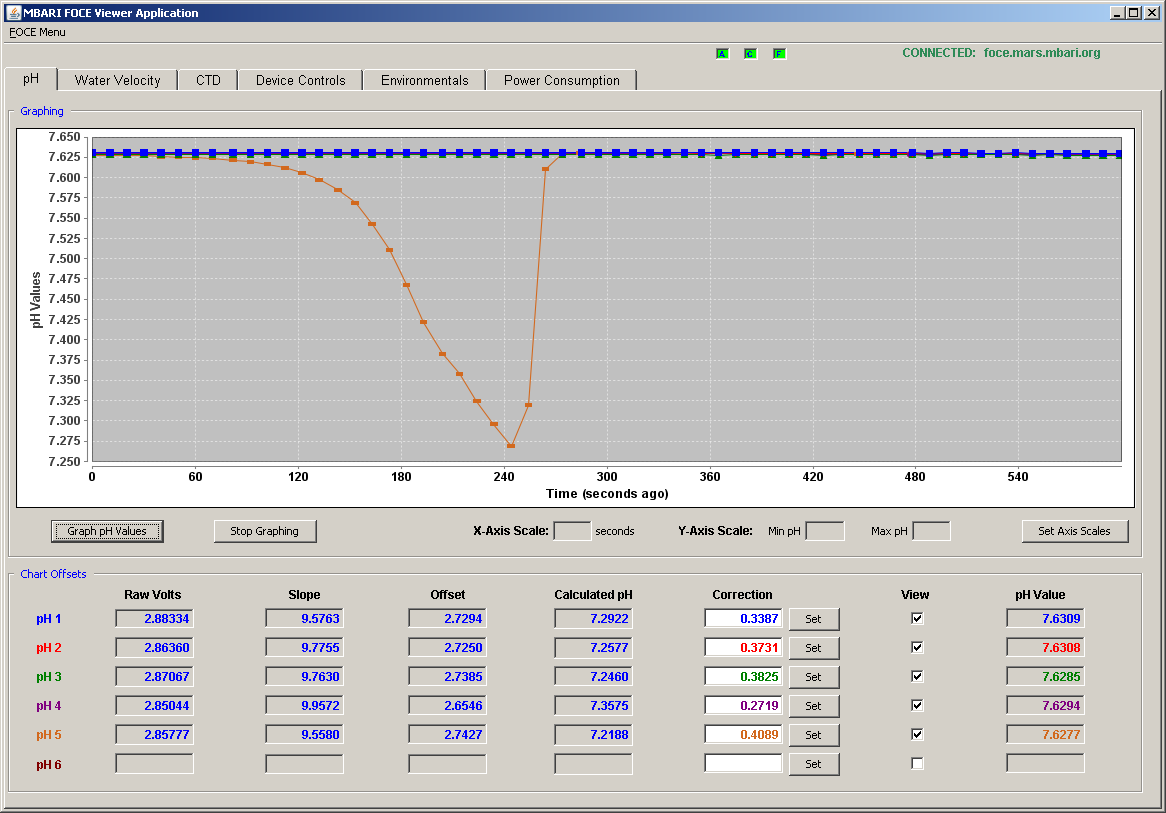Click the Java icon in title bar
The image size is (1166, 813).
13,13
